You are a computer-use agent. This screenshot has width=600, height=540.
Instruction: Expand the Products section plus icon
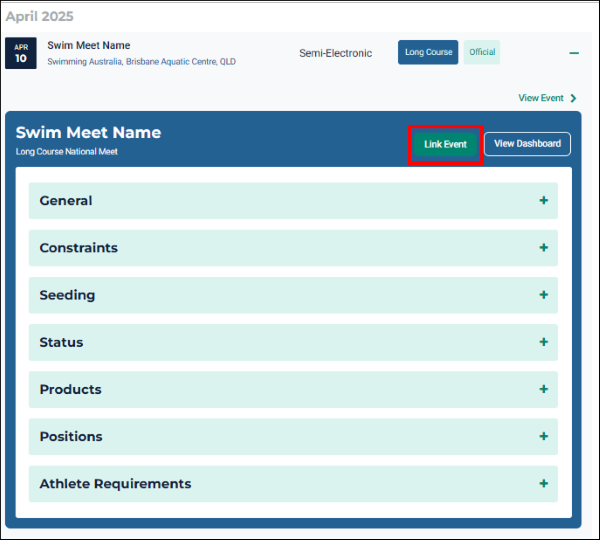544,389
